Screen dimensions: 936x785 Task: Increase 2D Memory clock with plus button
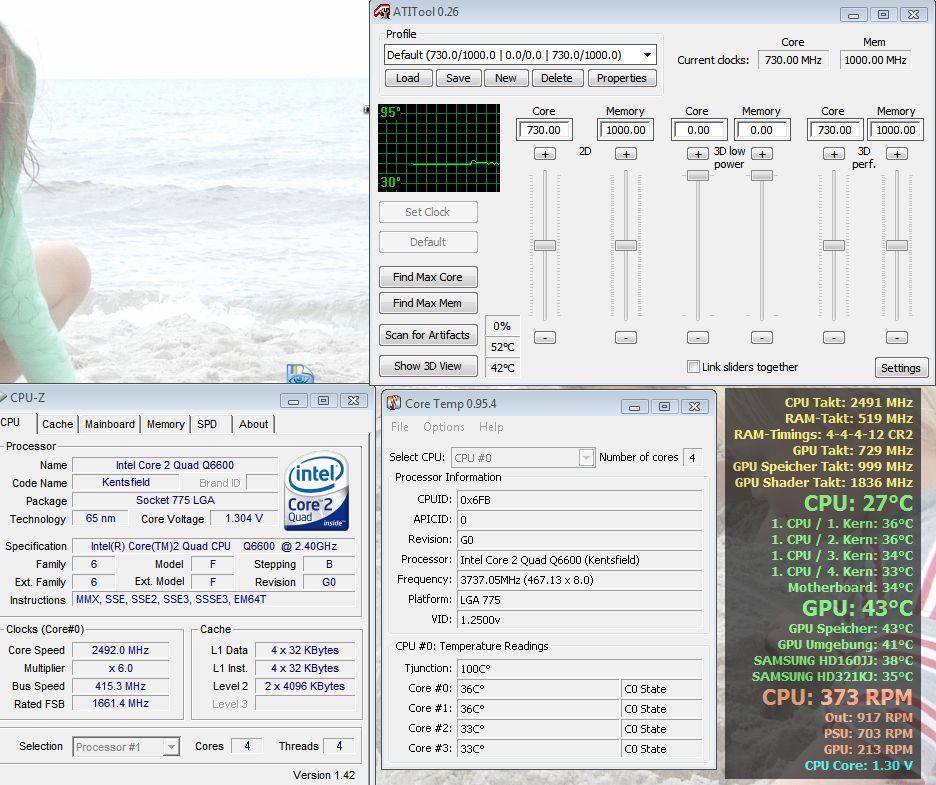pos(626,154)
